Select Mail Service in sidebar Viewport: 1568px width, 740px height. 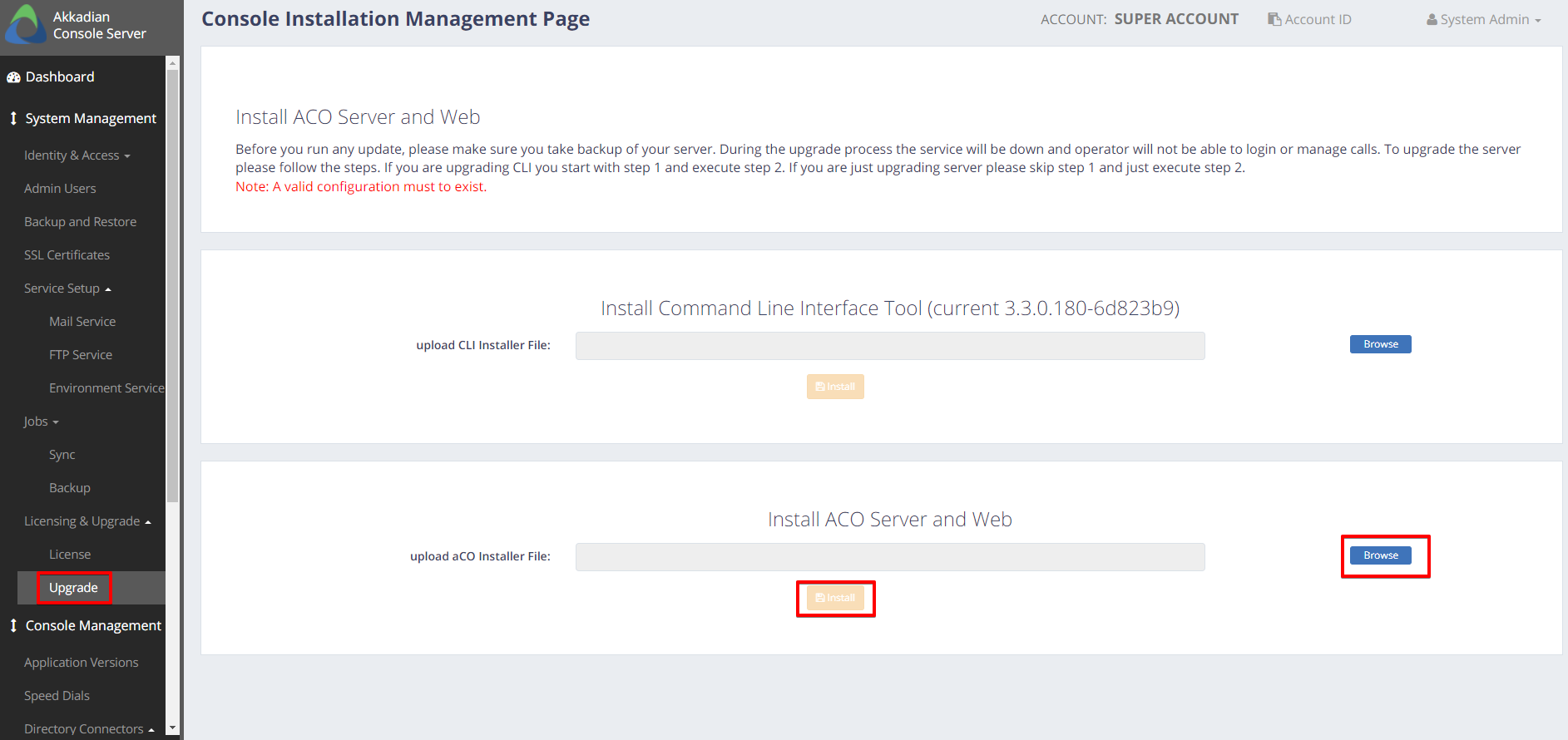[x=82, y=322]
